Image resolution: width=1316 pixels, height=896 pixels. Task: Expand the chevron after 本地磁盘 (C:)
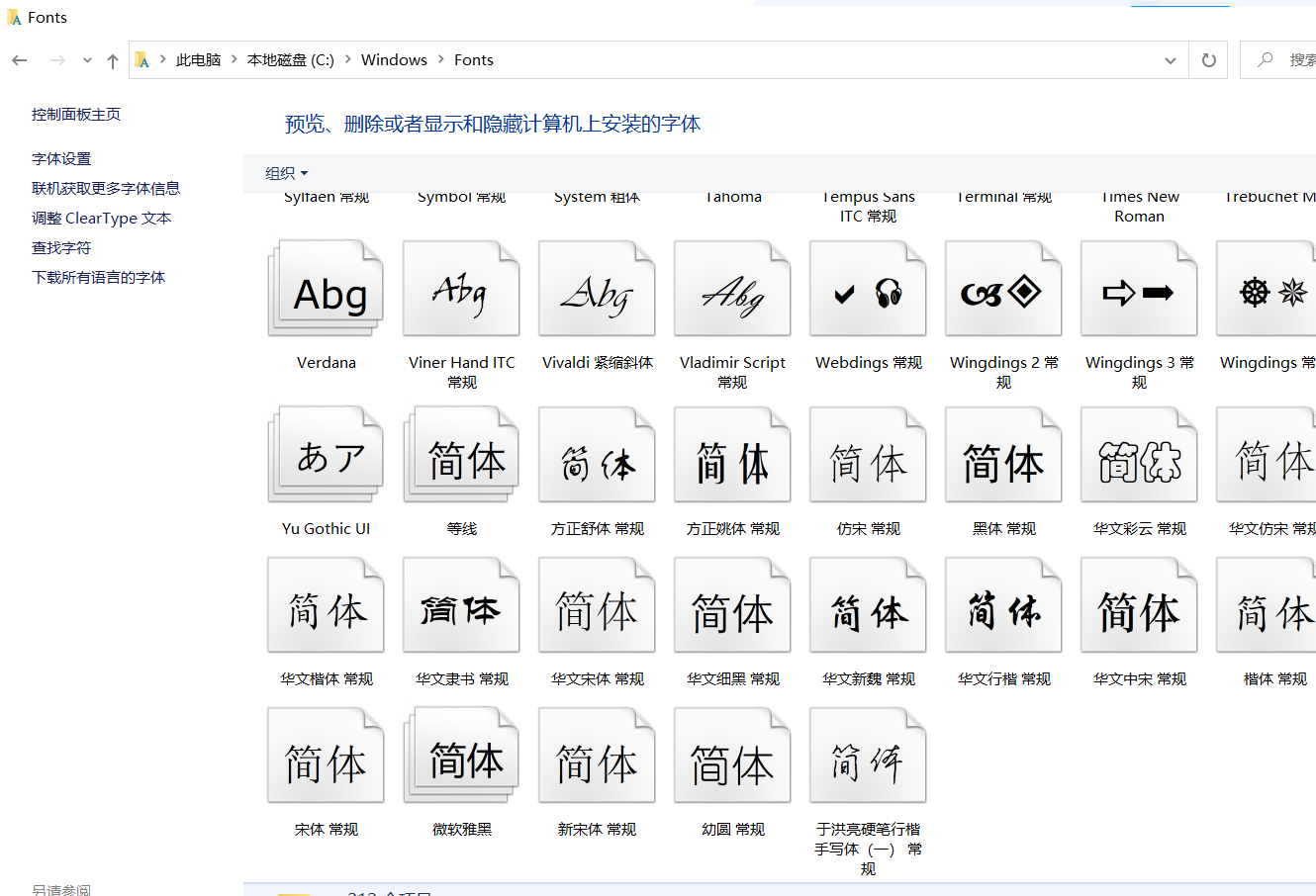[348, 59]
